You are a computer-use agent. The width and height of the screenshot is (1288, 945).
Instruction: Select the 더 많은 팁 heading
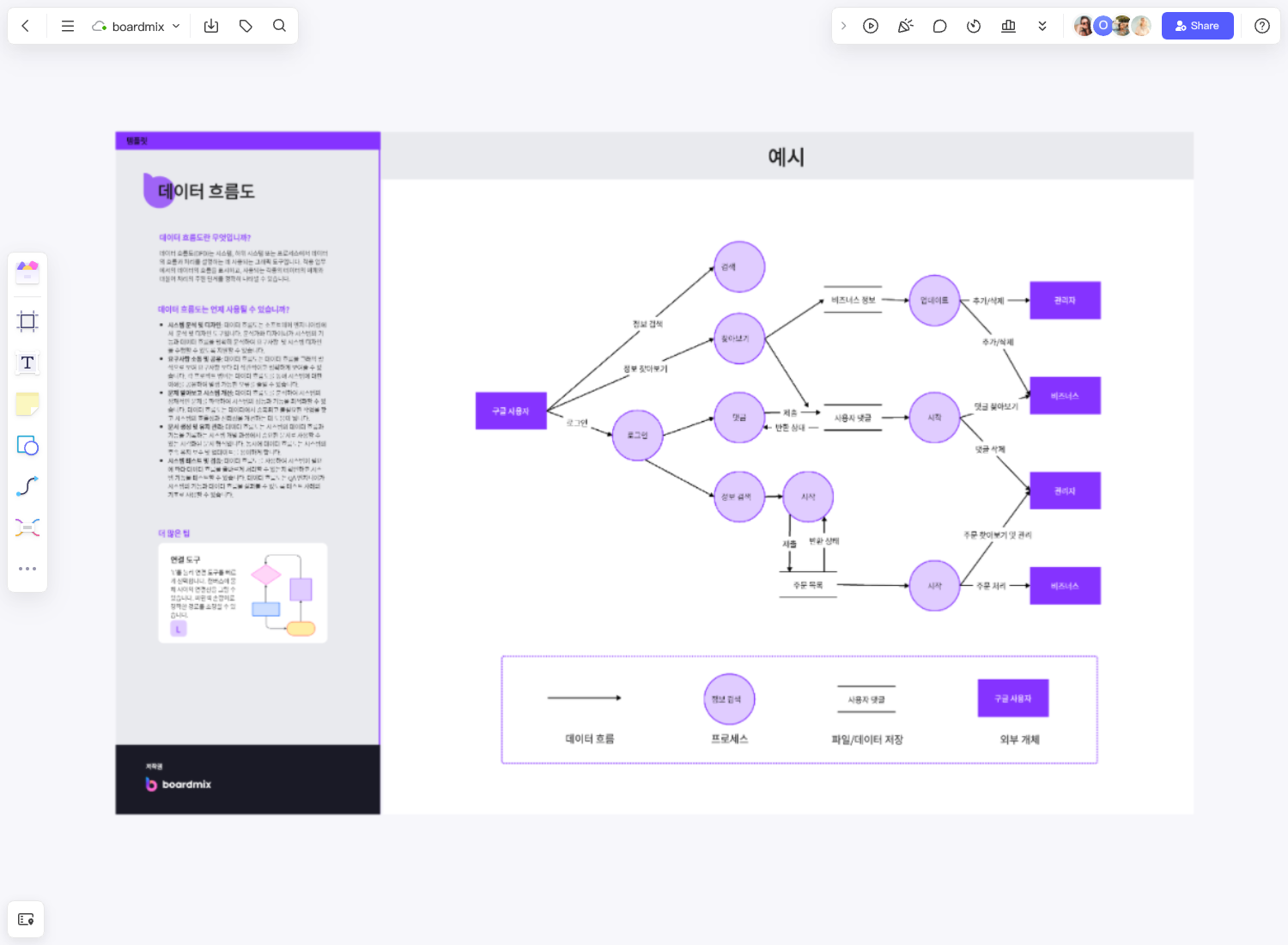point(173,533)
